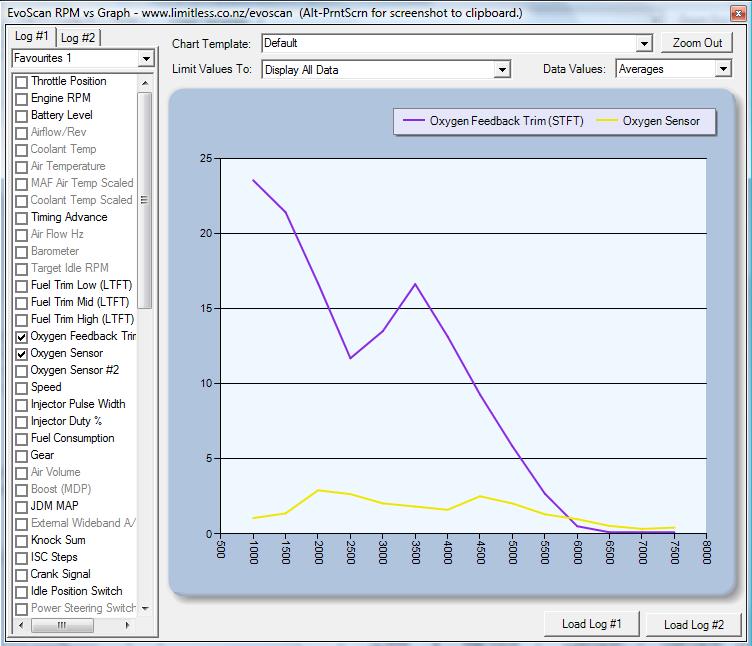Enable Injector Pulse Width checkbox
The height and width of the screenshot is (646, 752).
tap(21, 405)
